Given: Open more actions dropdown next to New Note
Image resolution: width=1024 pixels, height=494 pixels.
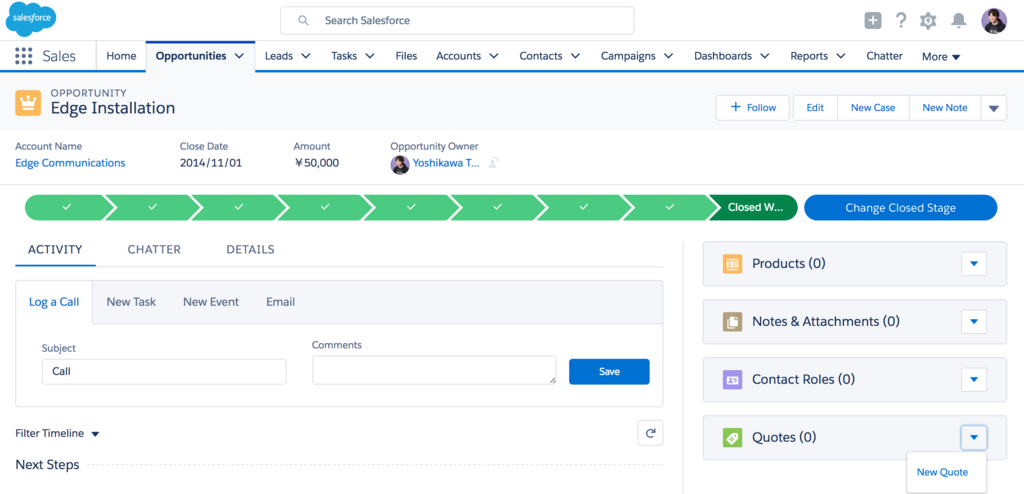Looking at the screenshot, I should pos(993,108).
